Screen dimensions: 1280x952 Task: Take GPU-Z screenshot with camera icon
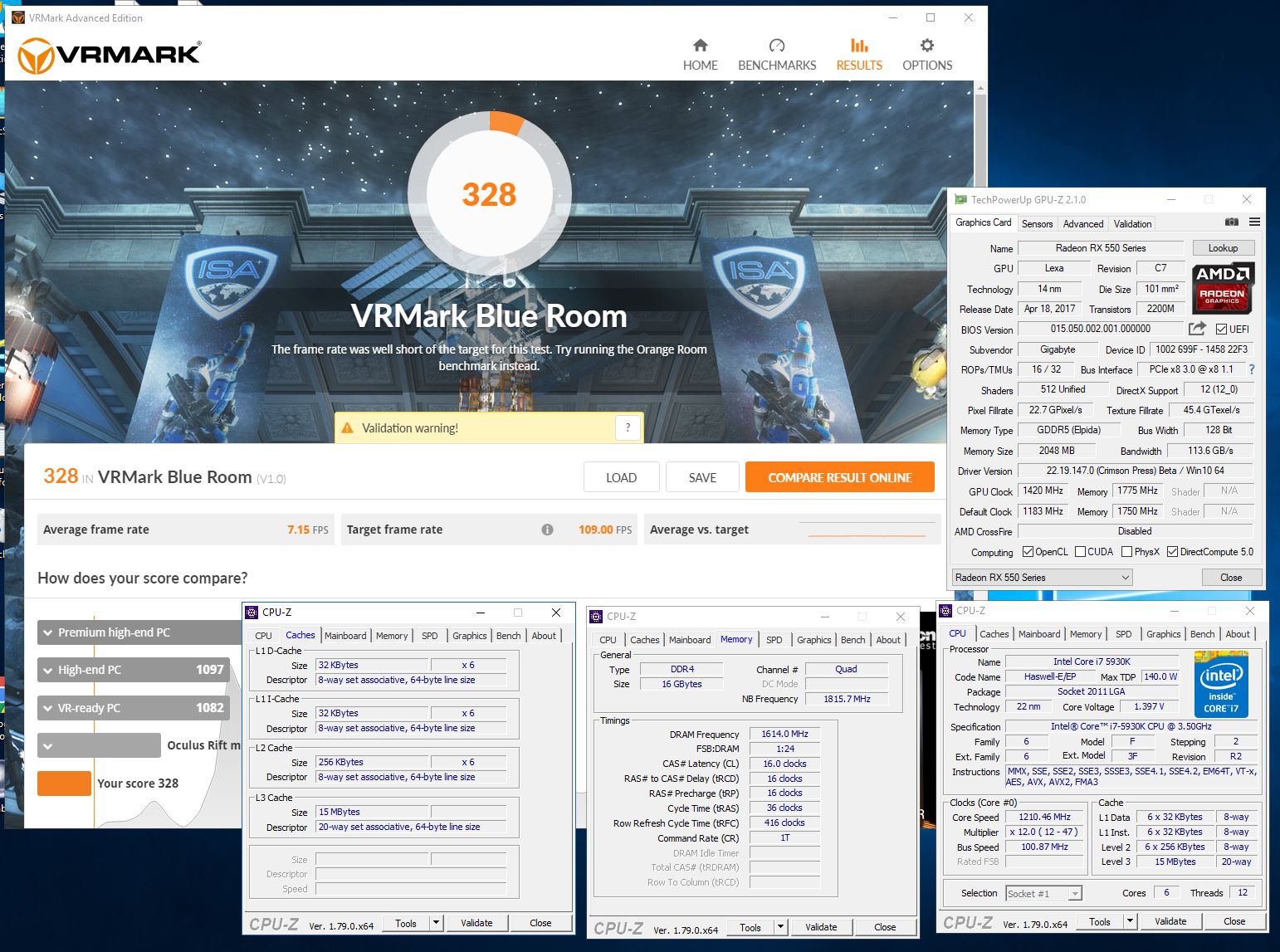pos(1232,222)
